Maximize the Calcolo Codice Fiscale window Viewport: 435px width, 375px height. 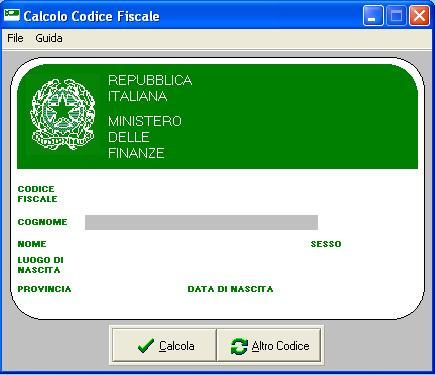(396, 15)
